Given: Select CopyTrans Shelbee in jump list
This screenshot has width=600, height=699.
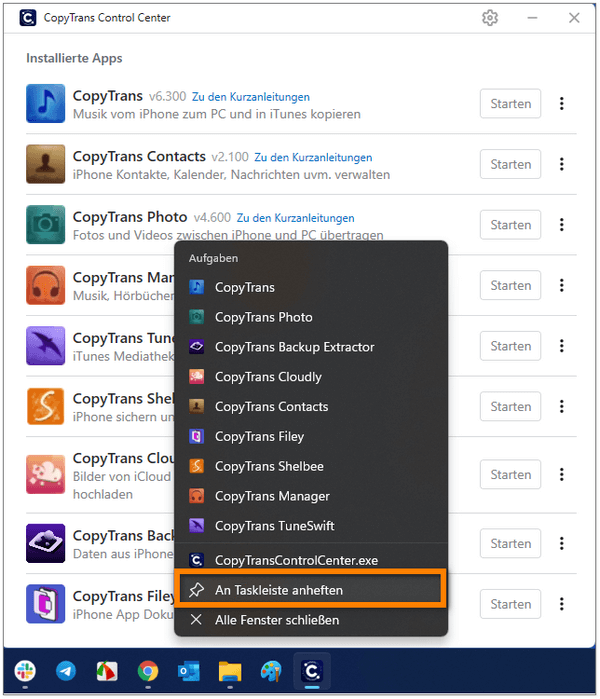Looking at the screenshot, I should [311, 466].
